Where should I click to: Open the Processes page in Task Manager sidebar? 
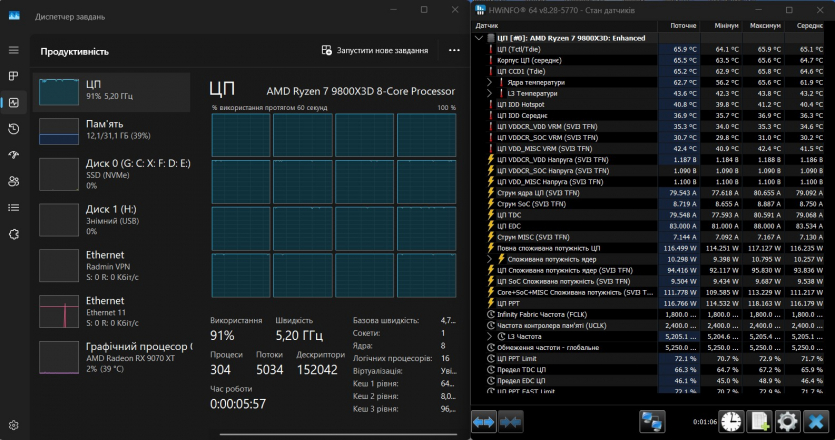tap(13, 76)
